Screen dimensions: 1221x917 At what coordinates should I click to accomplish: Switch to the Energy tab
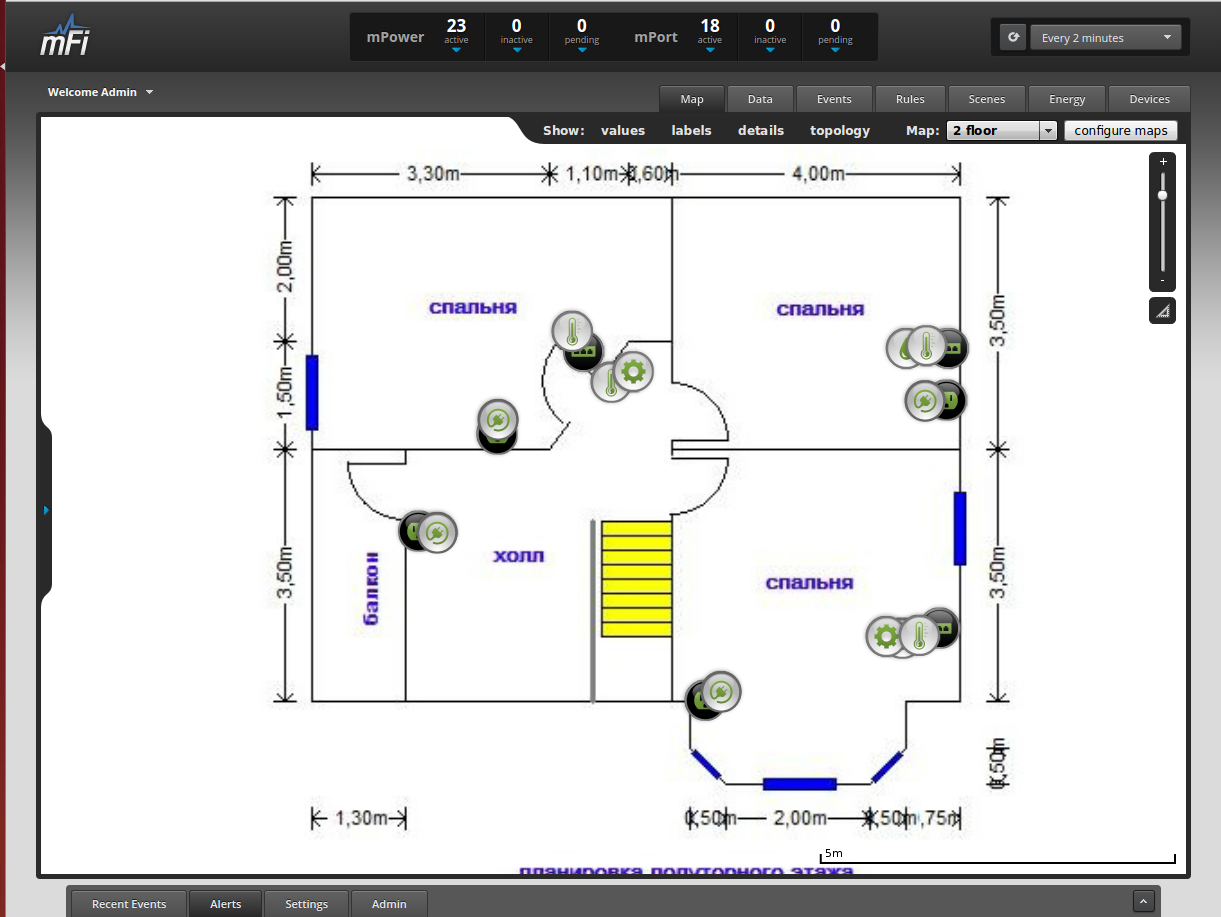click(1067, 99)
